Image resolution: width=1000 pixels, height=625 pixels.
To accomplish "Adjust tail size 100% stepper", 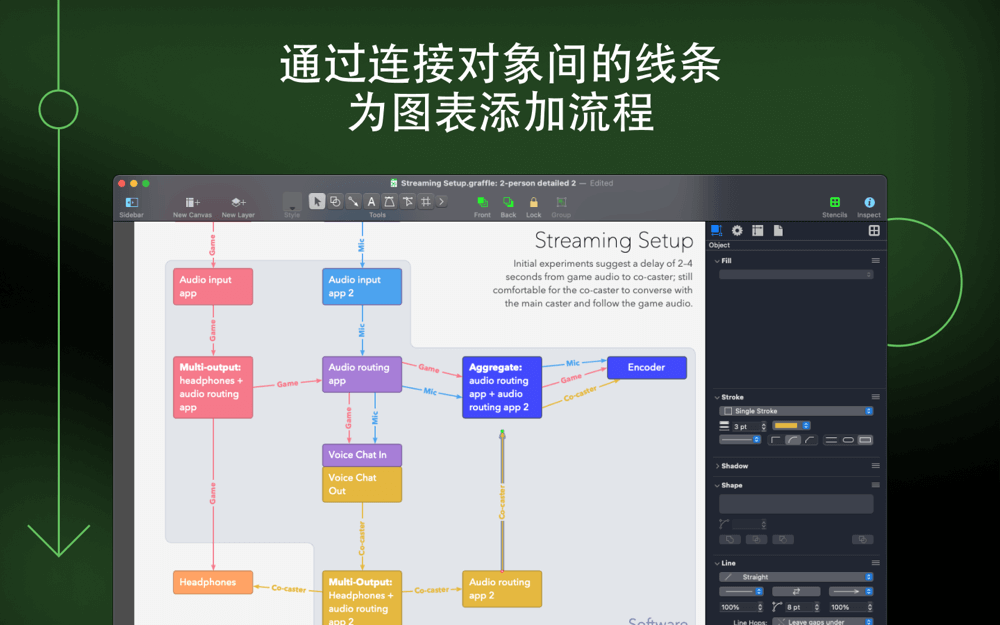I will (760, 607).
